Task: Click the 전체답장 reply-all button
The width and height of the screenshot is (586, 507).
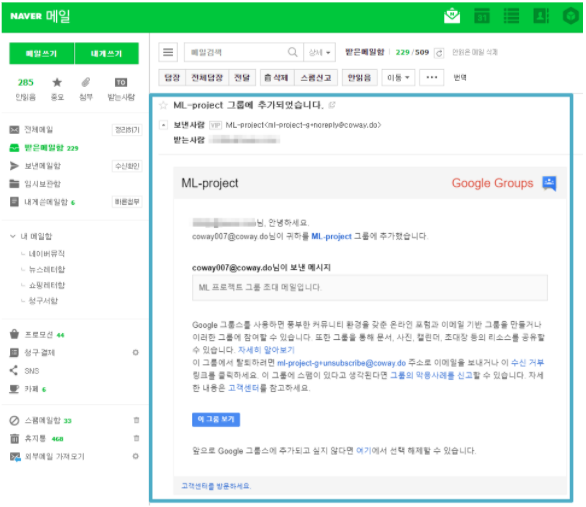Action: point(207,78)
